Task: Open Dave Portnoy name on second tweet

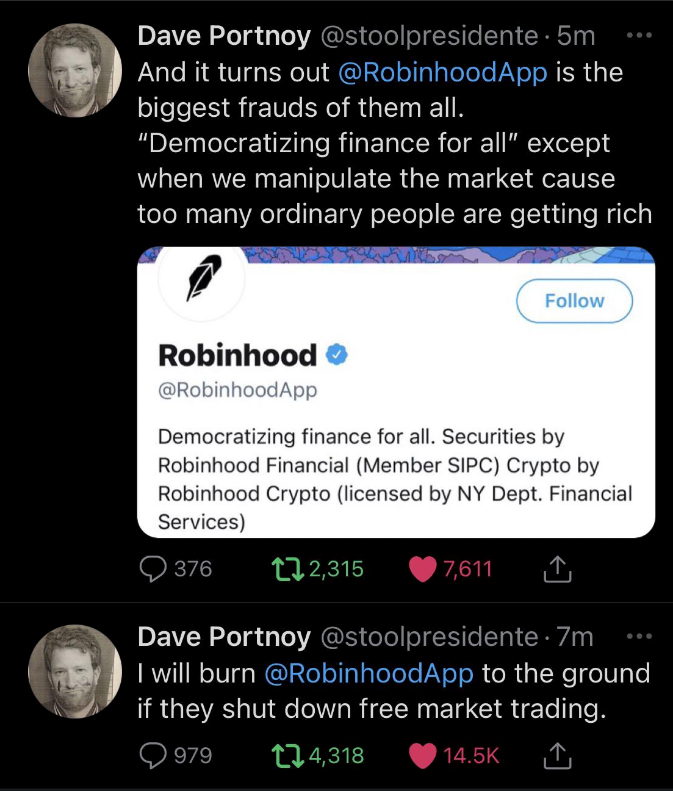Action: pos(223,636)
